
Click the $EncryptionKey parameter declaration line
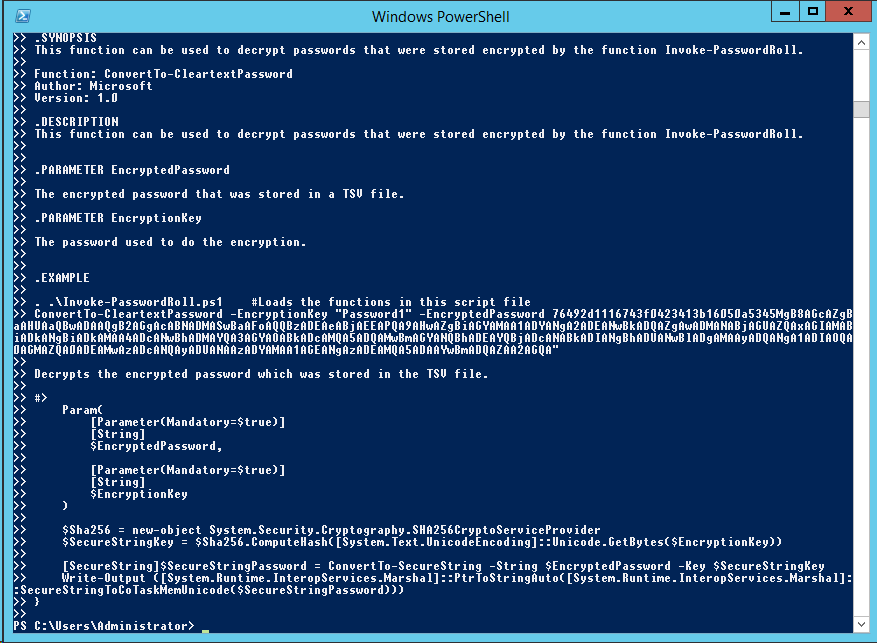point(139,494)
